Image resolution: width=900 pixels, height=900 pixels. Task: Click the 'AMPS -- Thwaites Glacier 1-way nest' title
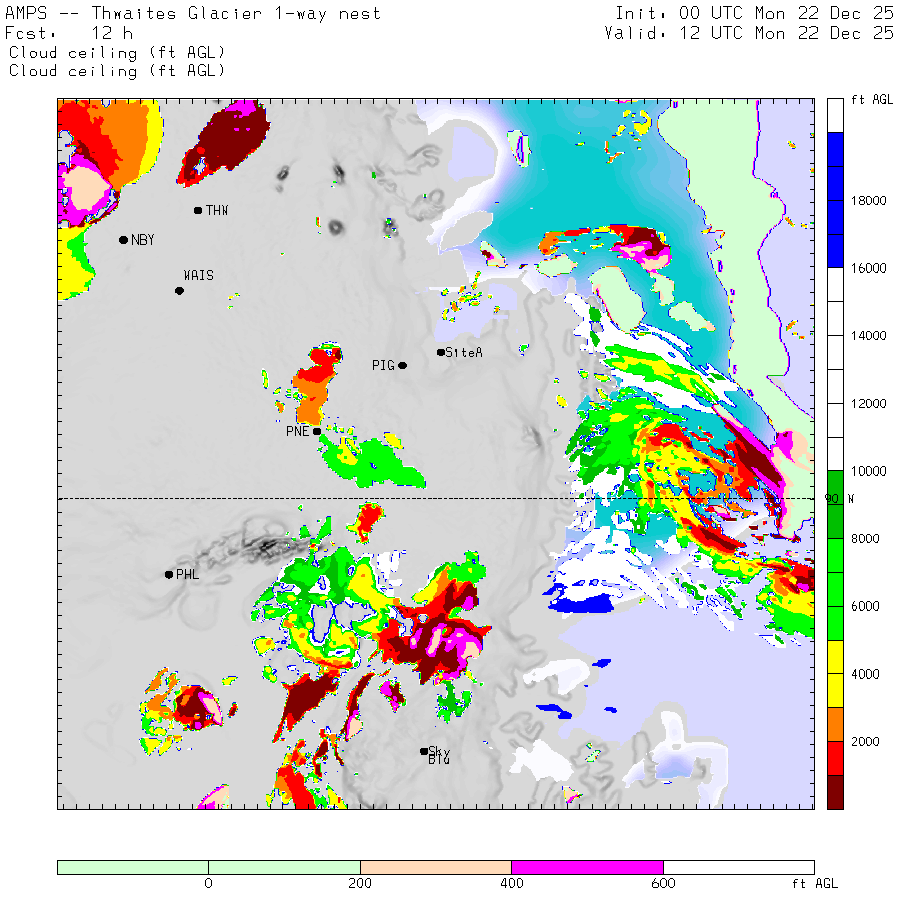tap(193, 13)
